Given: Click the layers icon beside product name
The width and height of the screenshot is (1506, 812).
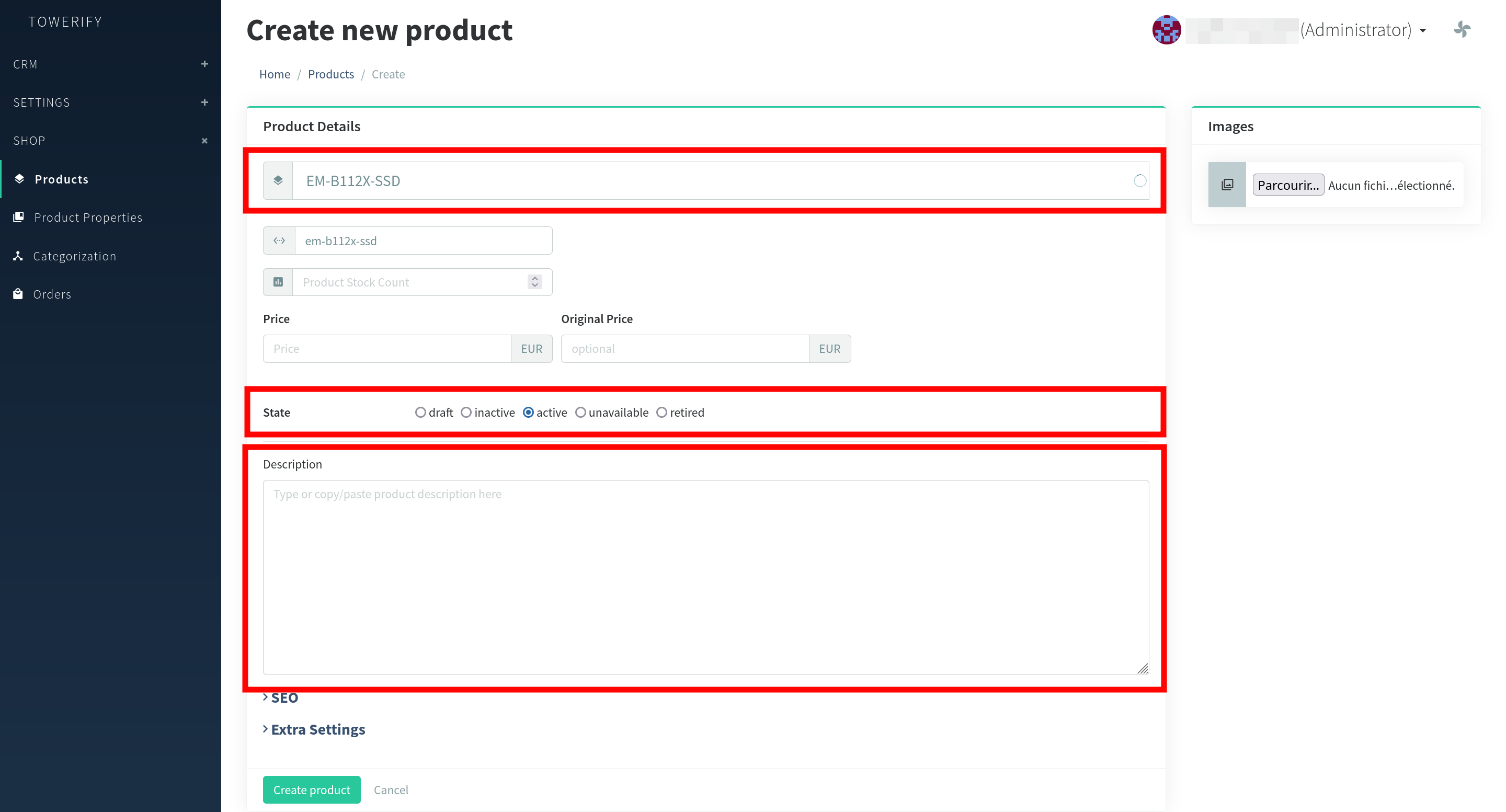Looking at the screenshot, I should (278, 180).
